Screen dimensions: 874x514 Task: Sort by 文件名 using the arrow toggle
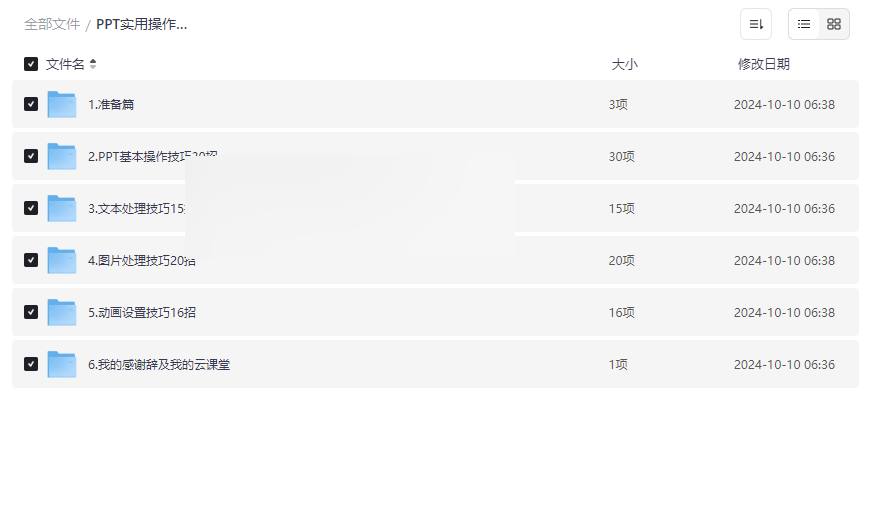point(93,64)
